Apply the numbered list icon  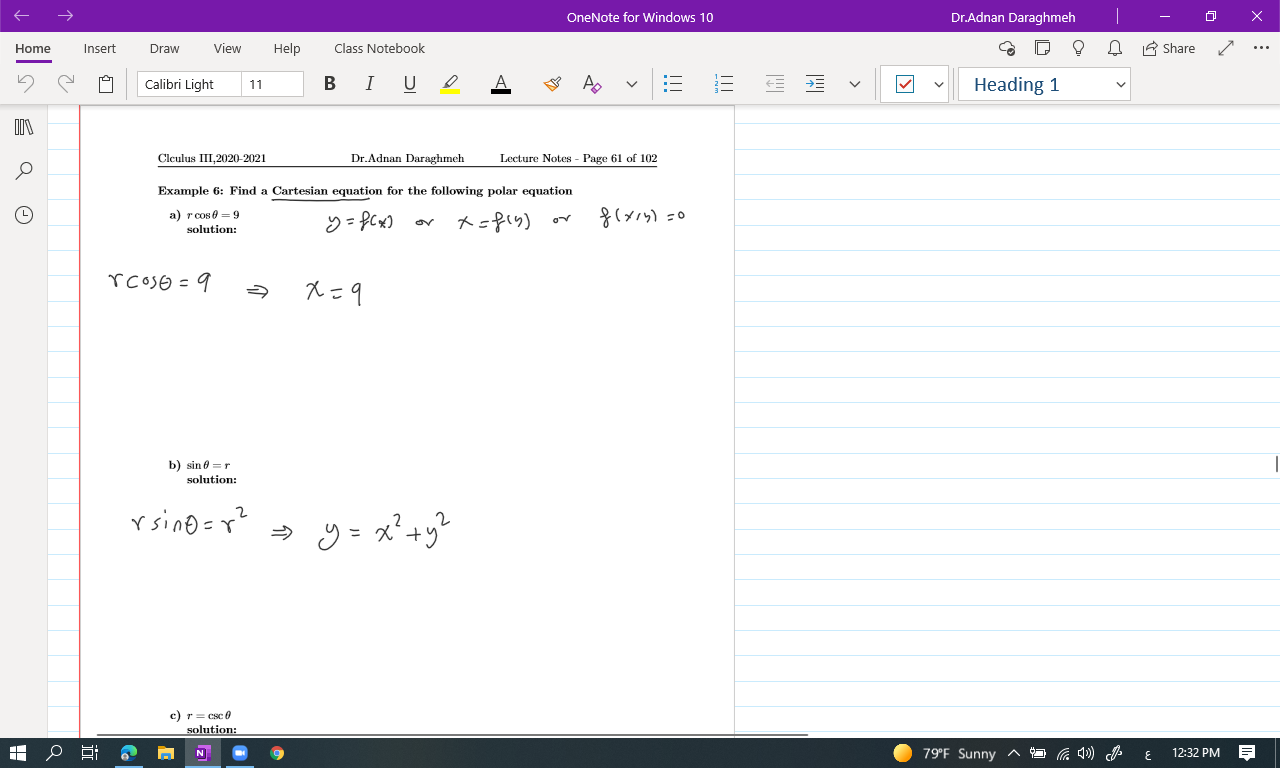tap(725, 84)
